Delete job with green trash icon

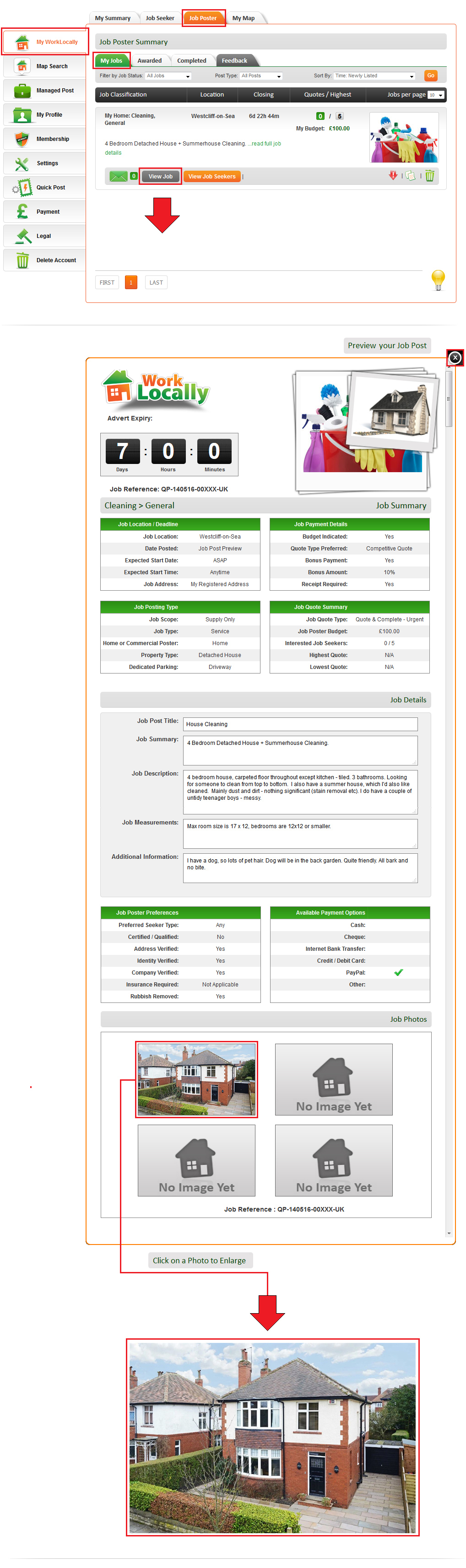pos(429,176)
